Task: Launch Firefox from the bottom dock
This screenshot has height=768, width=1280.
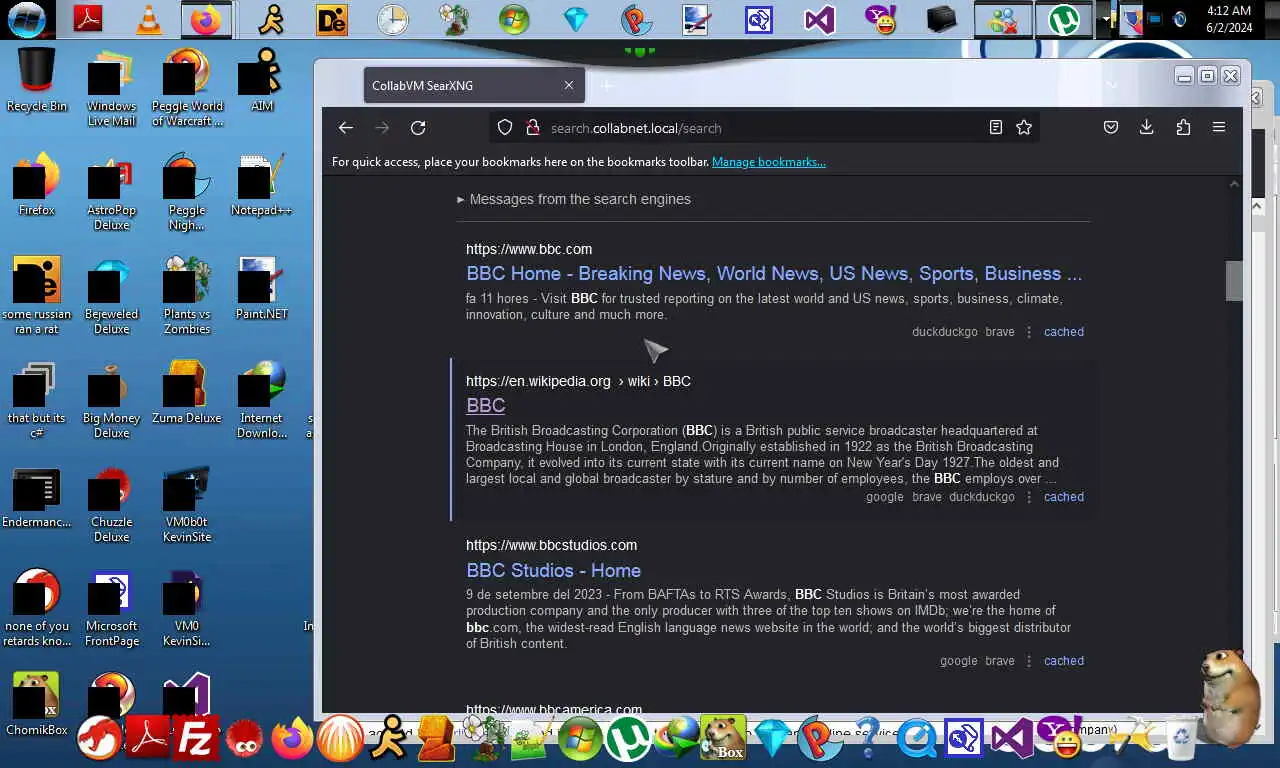Action: point(292,740)
